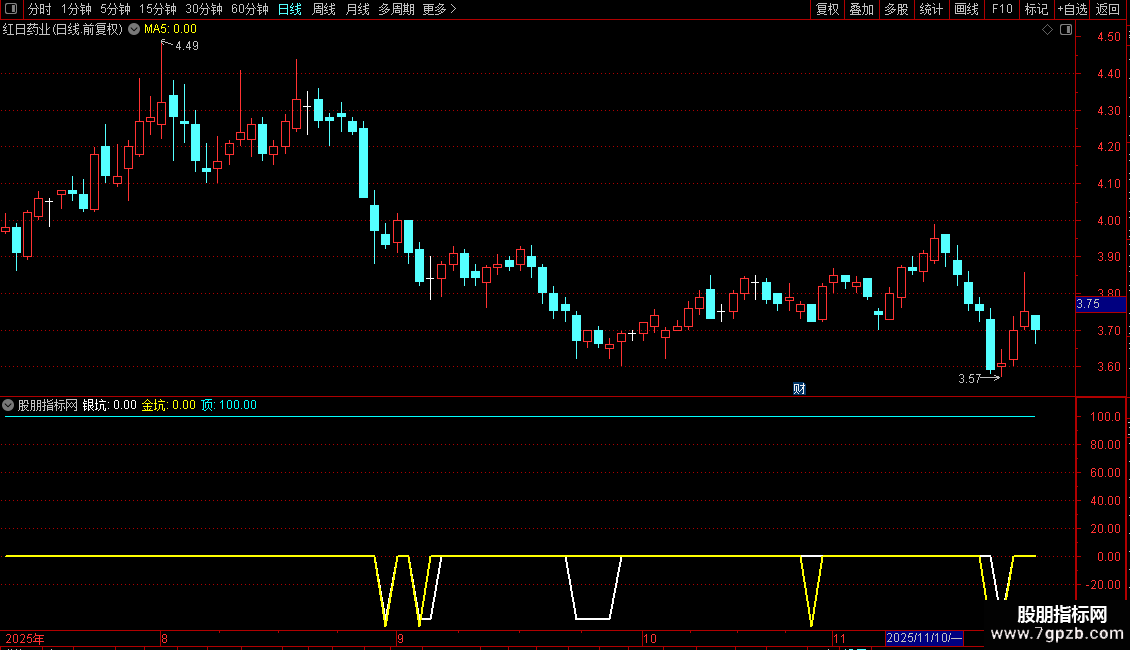Screen dimensions: 1130x650
Task: Expand main chart indicator dropdown beside 红日药业
Action: 134,30
